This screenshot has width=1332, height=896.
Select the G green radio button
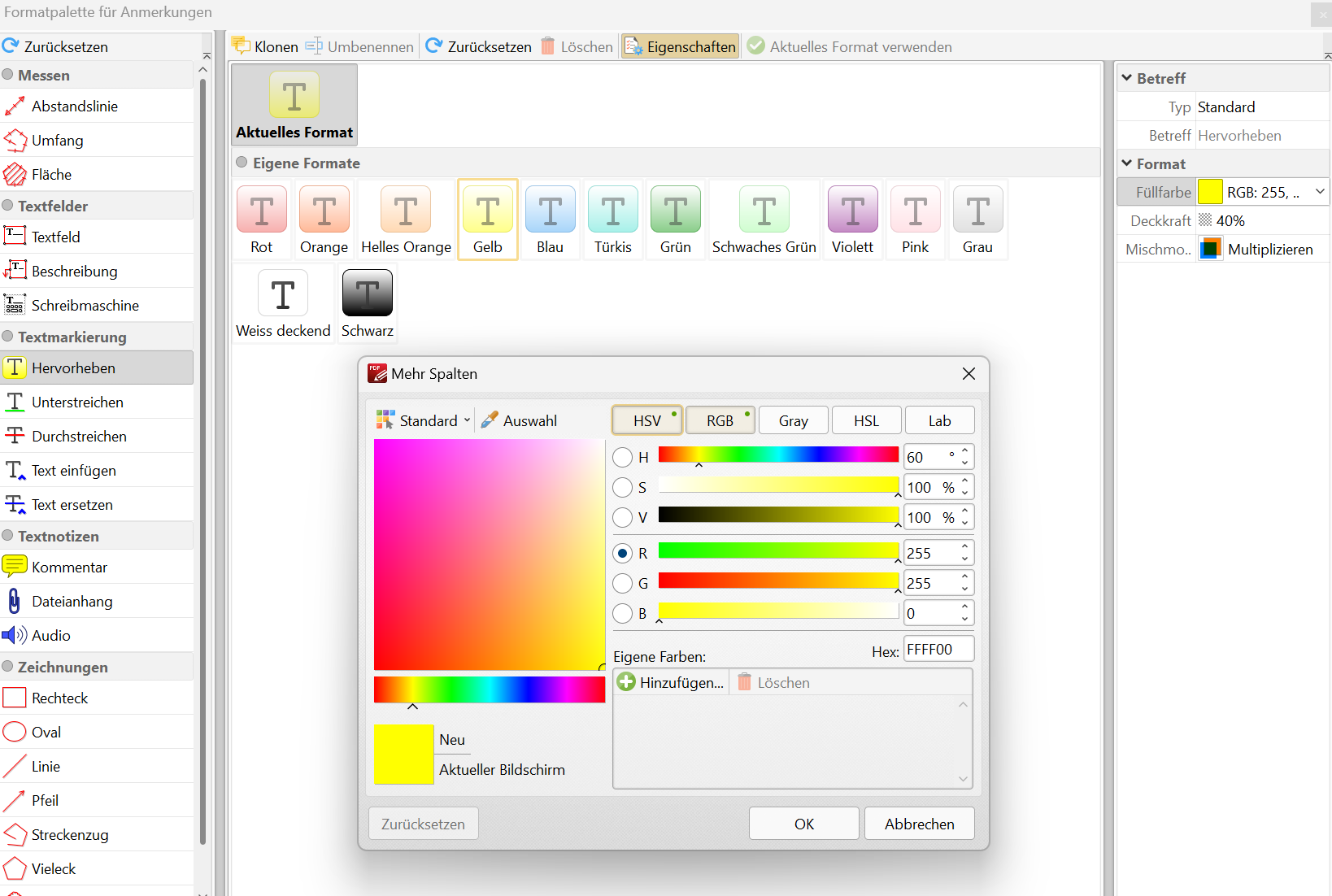pyautogui.click(x=623, y=584)
